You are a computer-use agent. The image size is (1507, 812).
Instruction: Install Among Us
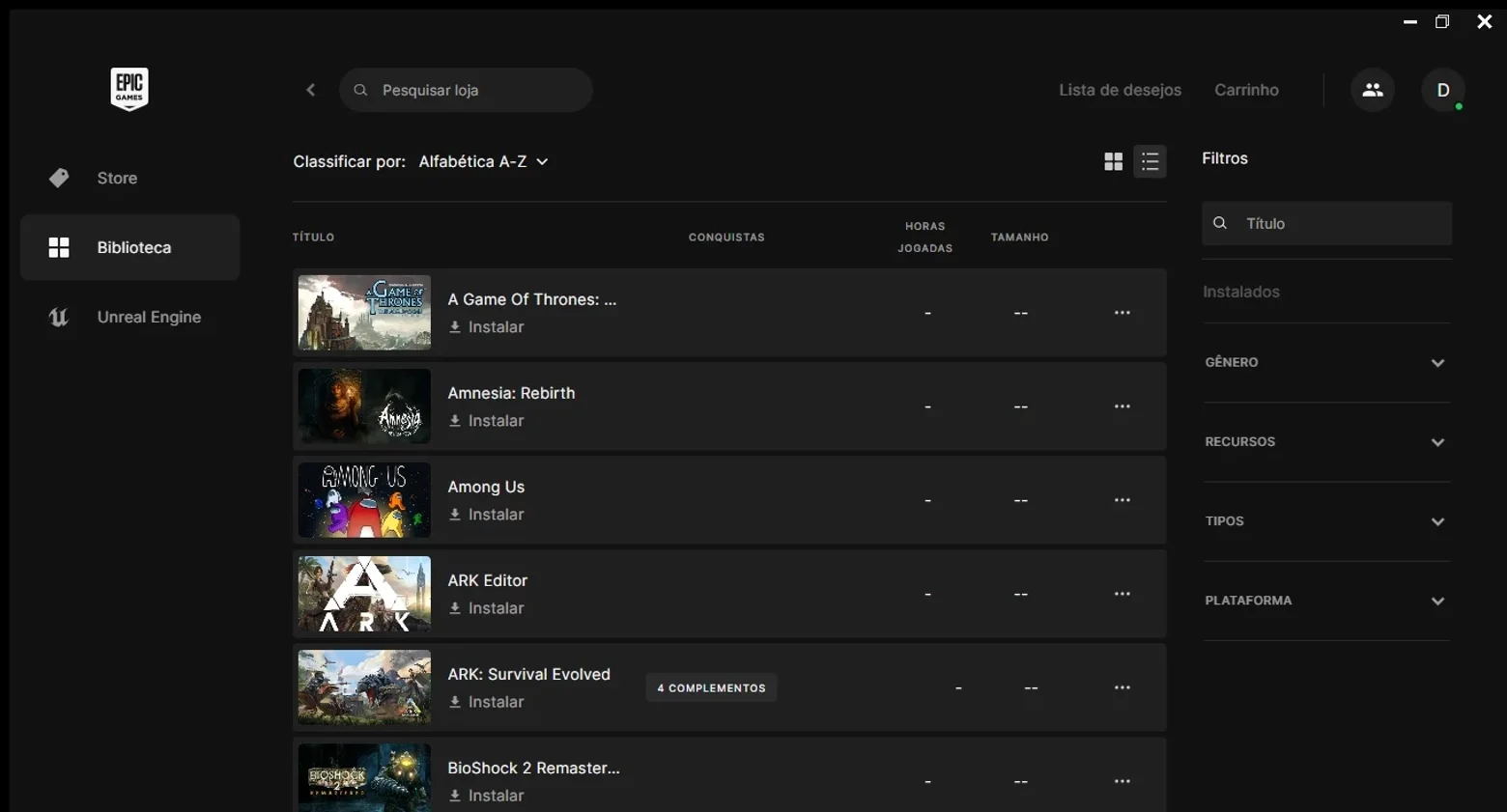click(487, 515)
